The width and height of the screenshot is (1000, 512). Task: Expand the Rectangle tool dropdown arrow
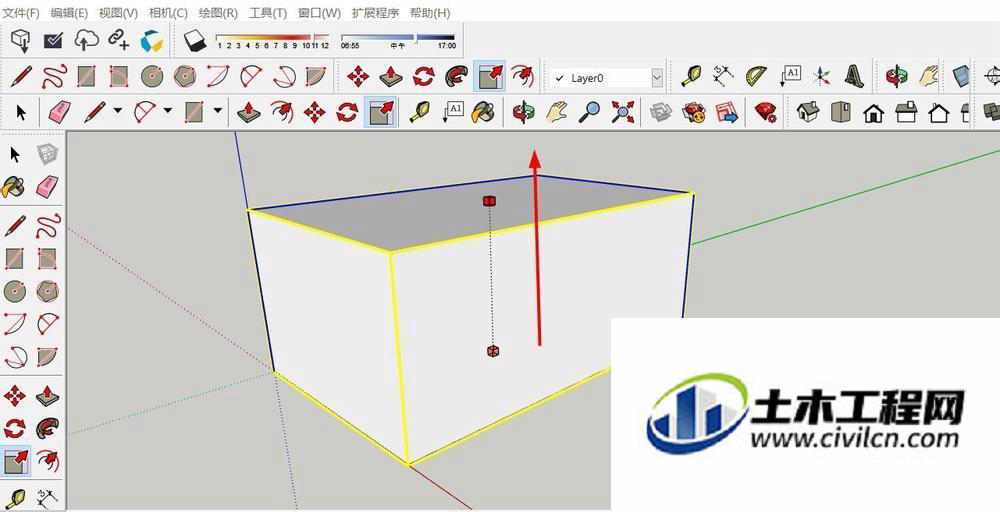(218, 111)
